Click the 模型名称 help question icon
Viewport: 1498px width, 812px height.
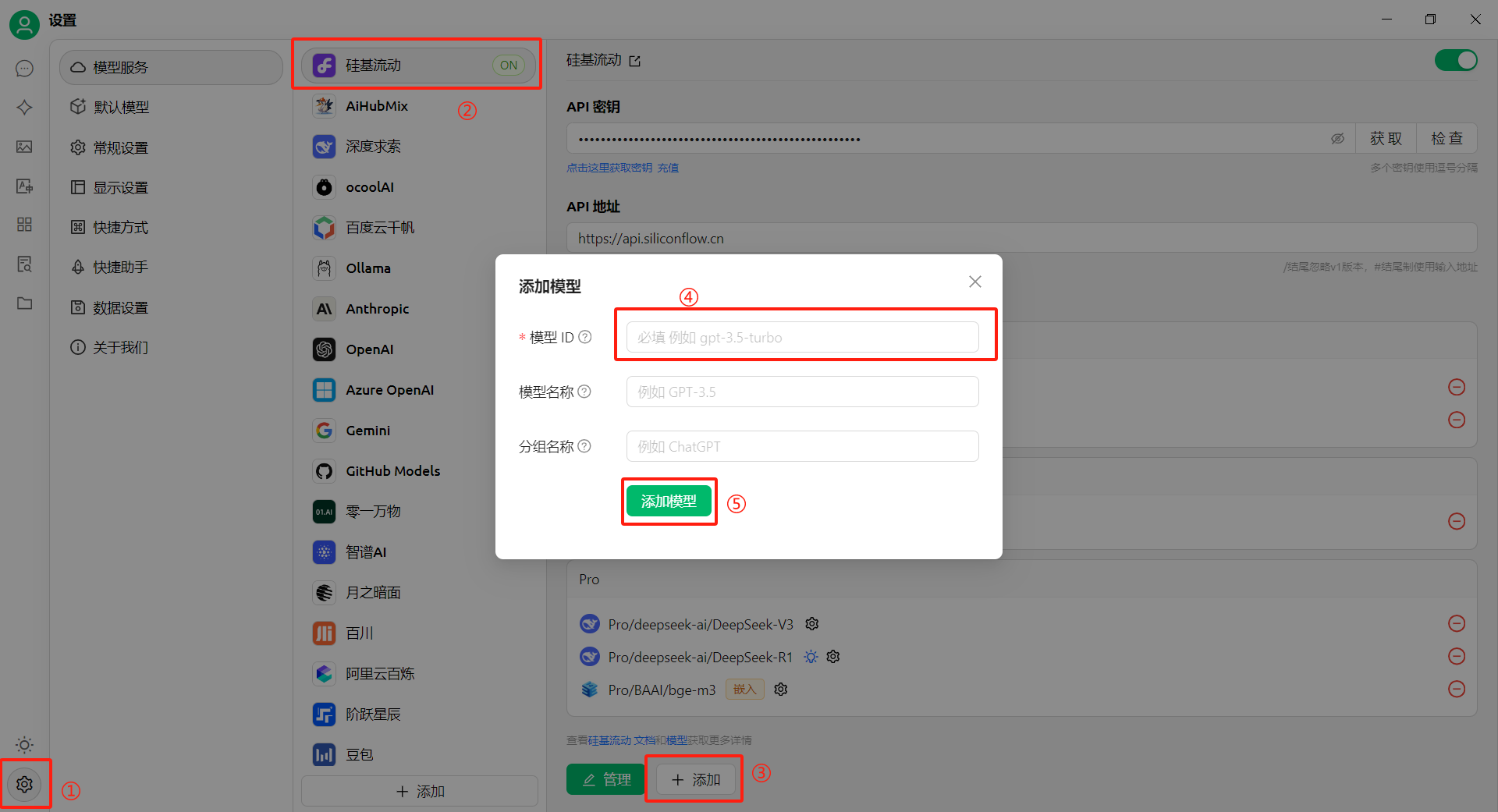584,392
